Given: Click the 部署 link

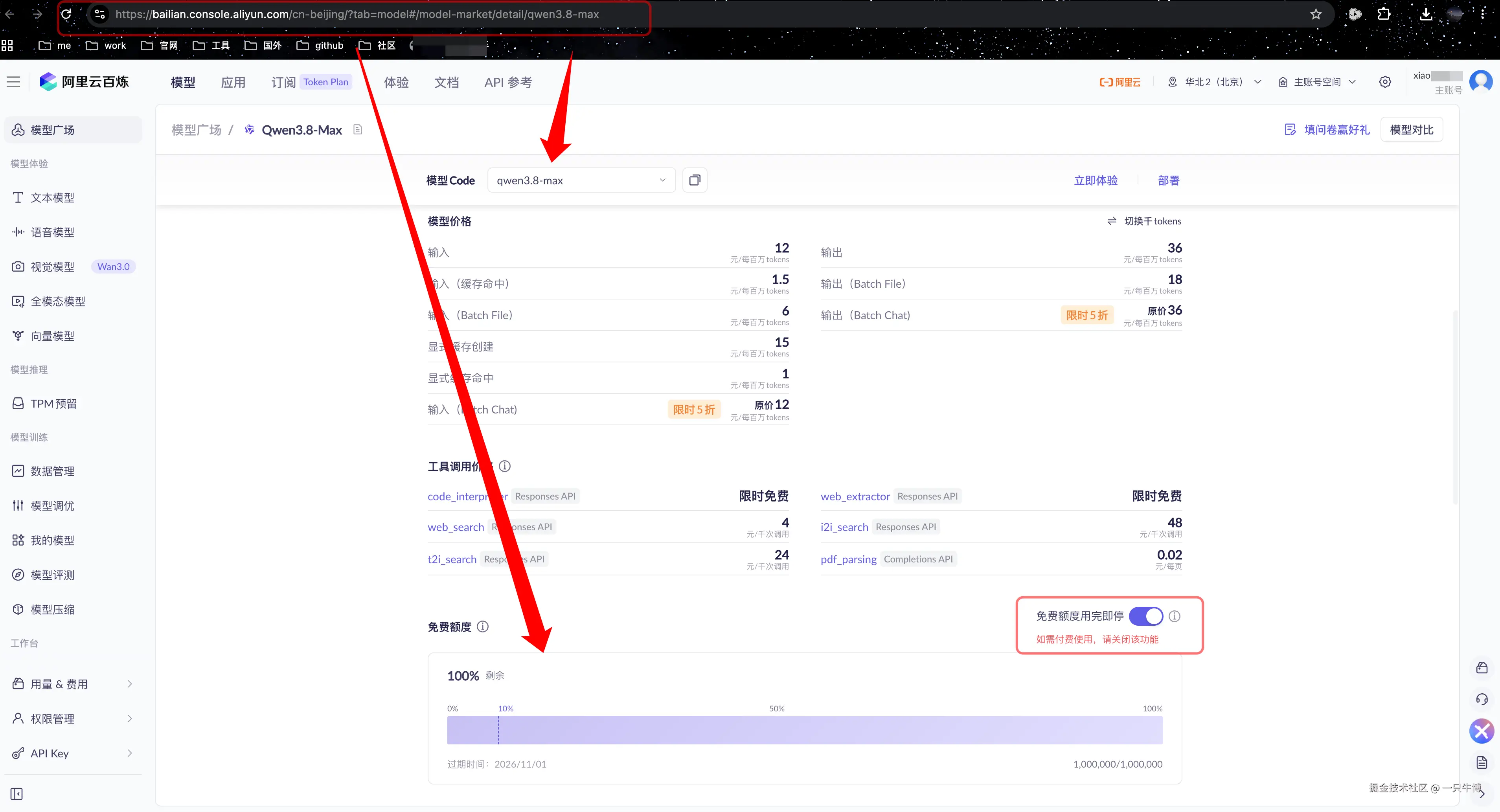Looking at the screenshot, I should point(1168,180).
